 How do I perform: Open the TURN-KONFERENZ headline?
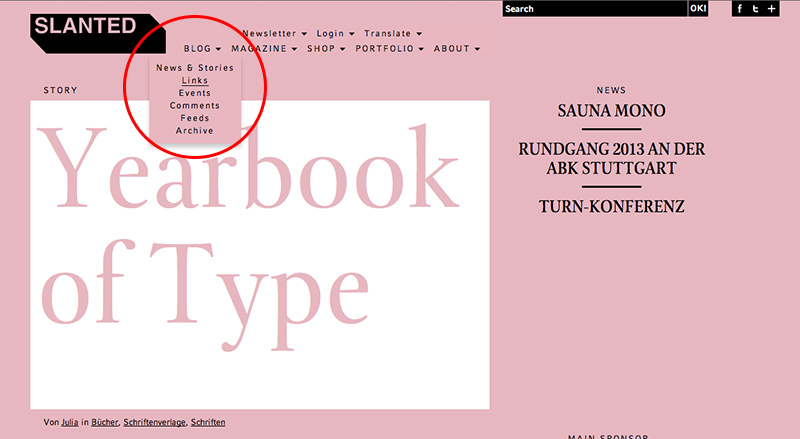point(611,206)
